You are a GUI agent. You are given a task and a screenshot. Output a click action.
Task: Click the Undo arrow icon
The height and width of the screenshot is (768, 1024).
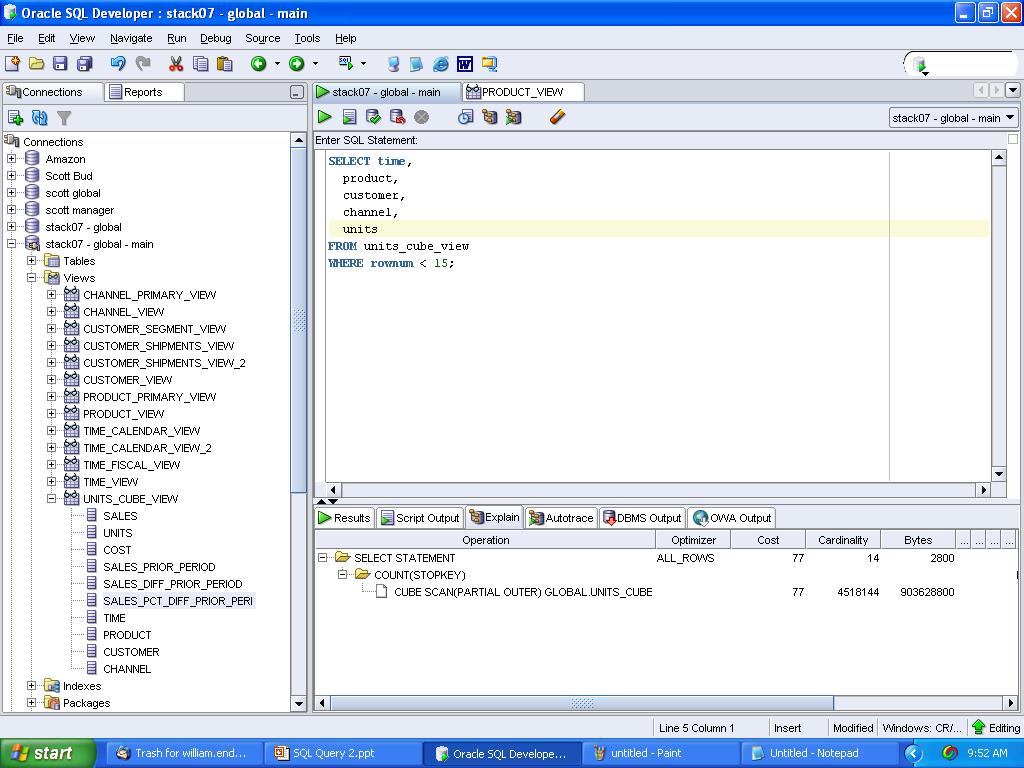click(x=118, y=63)
